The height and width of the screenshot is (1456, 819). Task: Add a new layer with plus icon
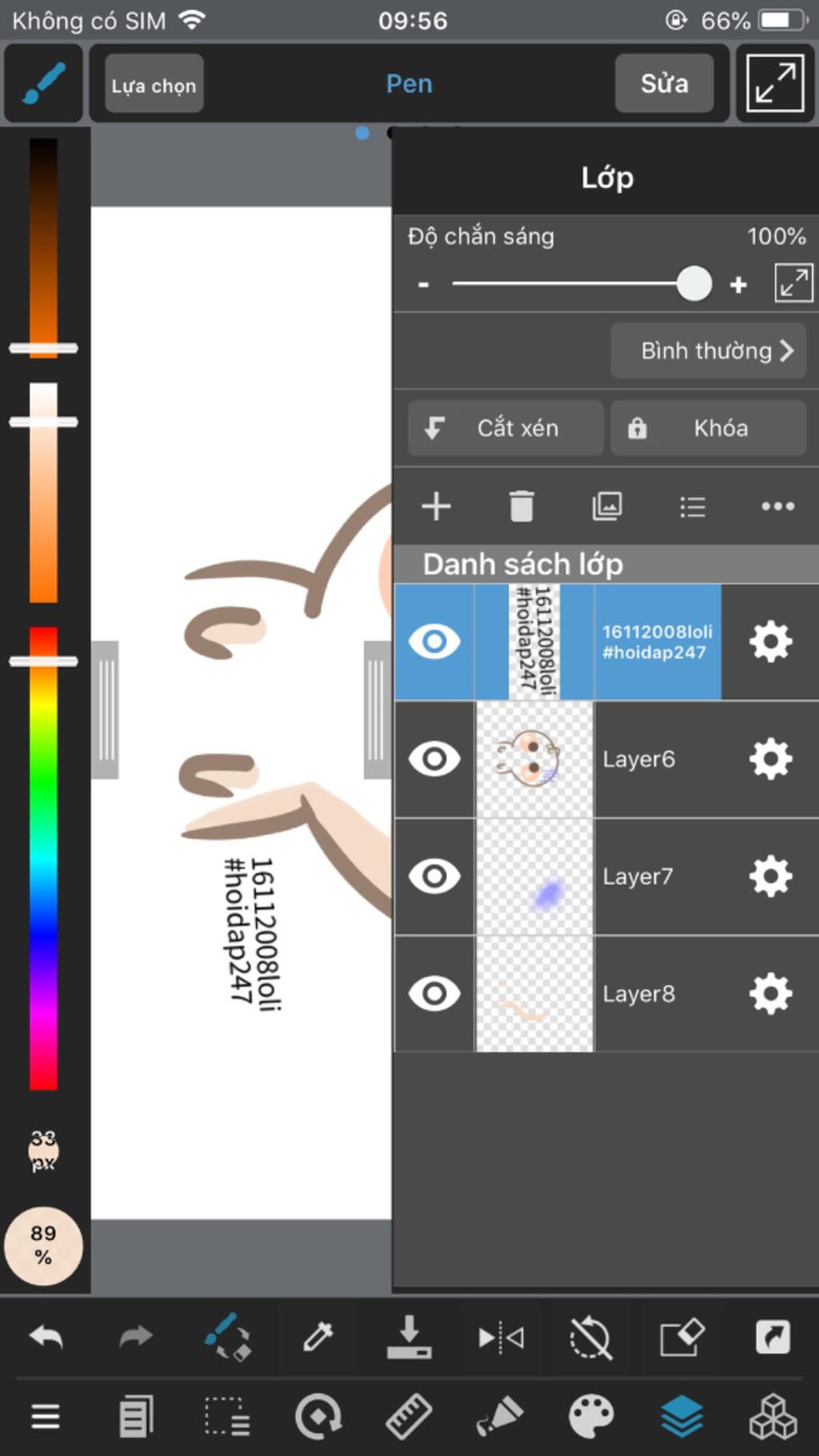436,506
